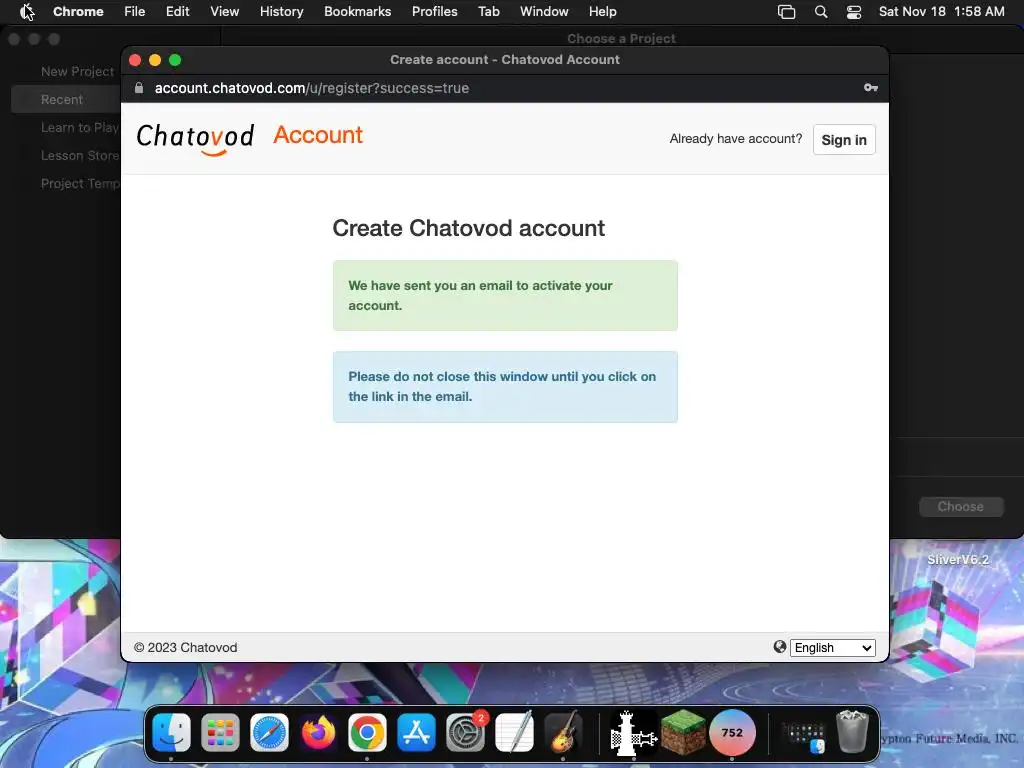The image size is (1024, 768).
Task: Open System Settings dock icon
Action: tap(466, 732)
